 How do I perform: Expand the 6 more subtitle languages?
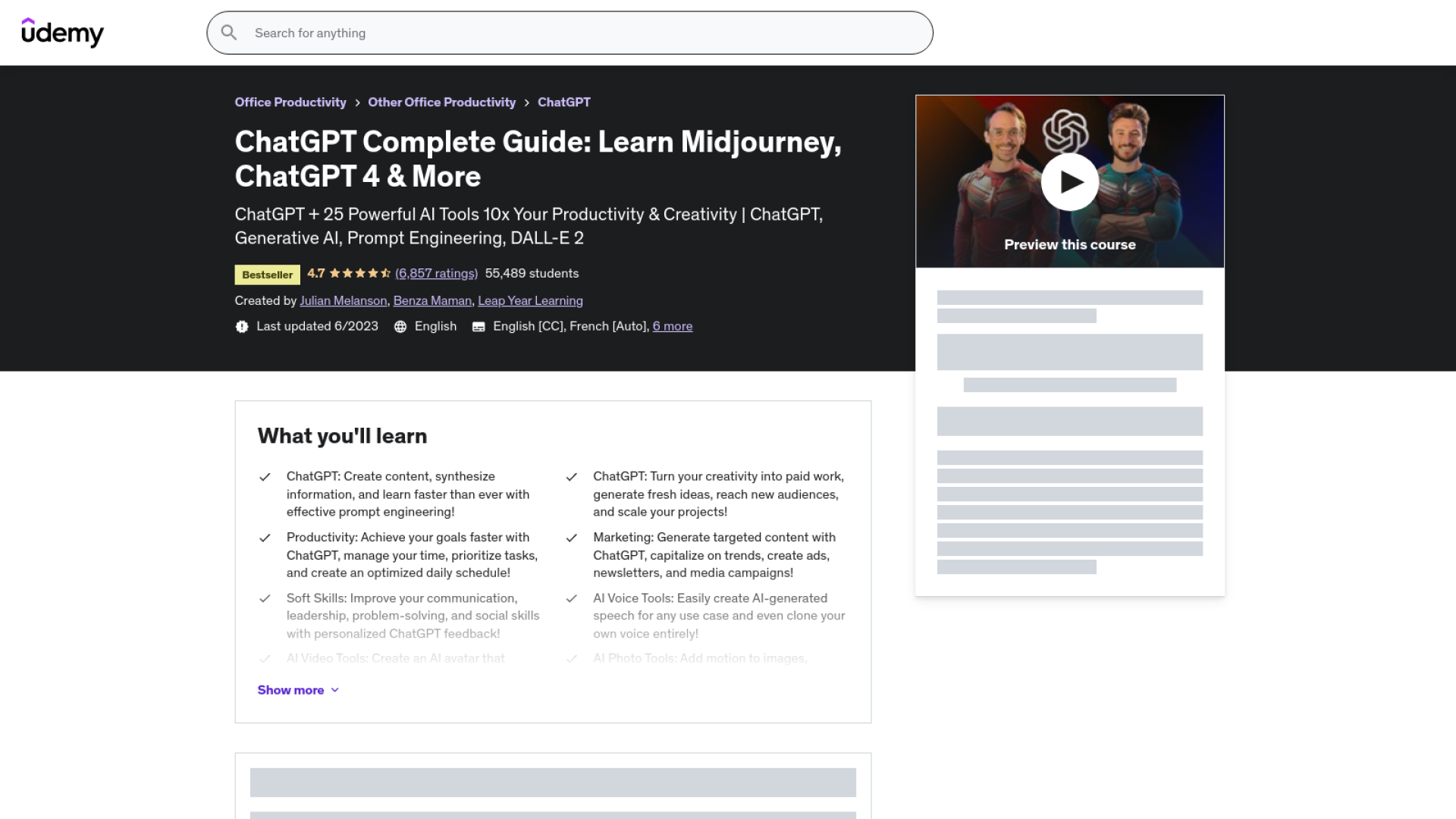[x=672, y=326]
